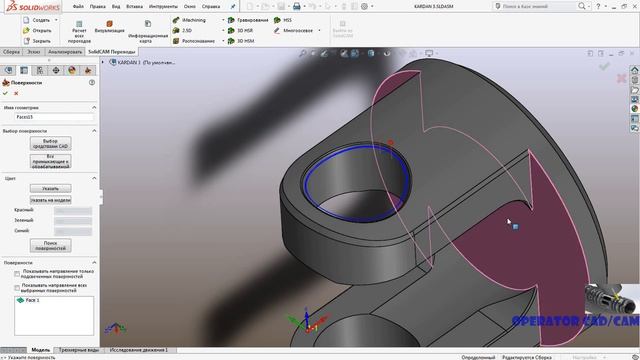Open the PropertyManager tab

tap(24, 71)
